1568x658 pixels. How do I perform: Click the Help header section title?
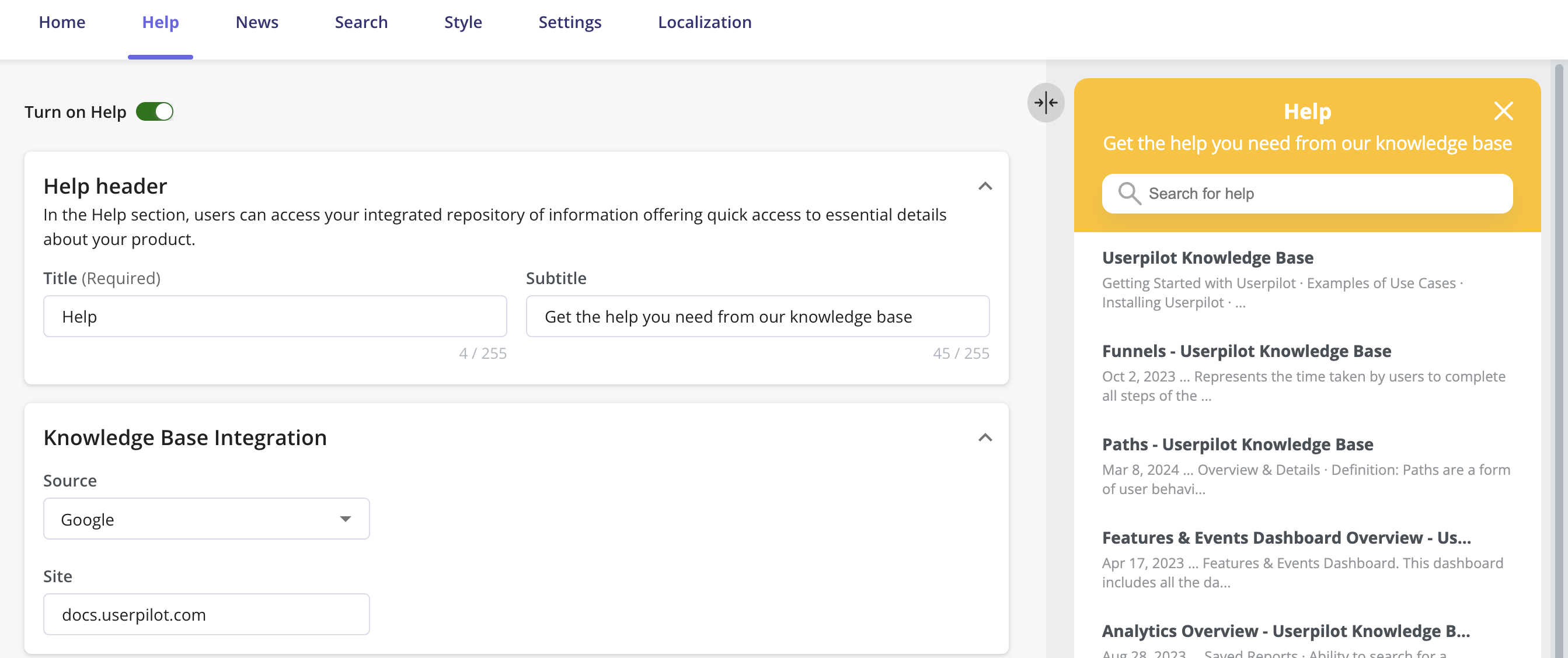pyautogui.click(x=105, y=186)
